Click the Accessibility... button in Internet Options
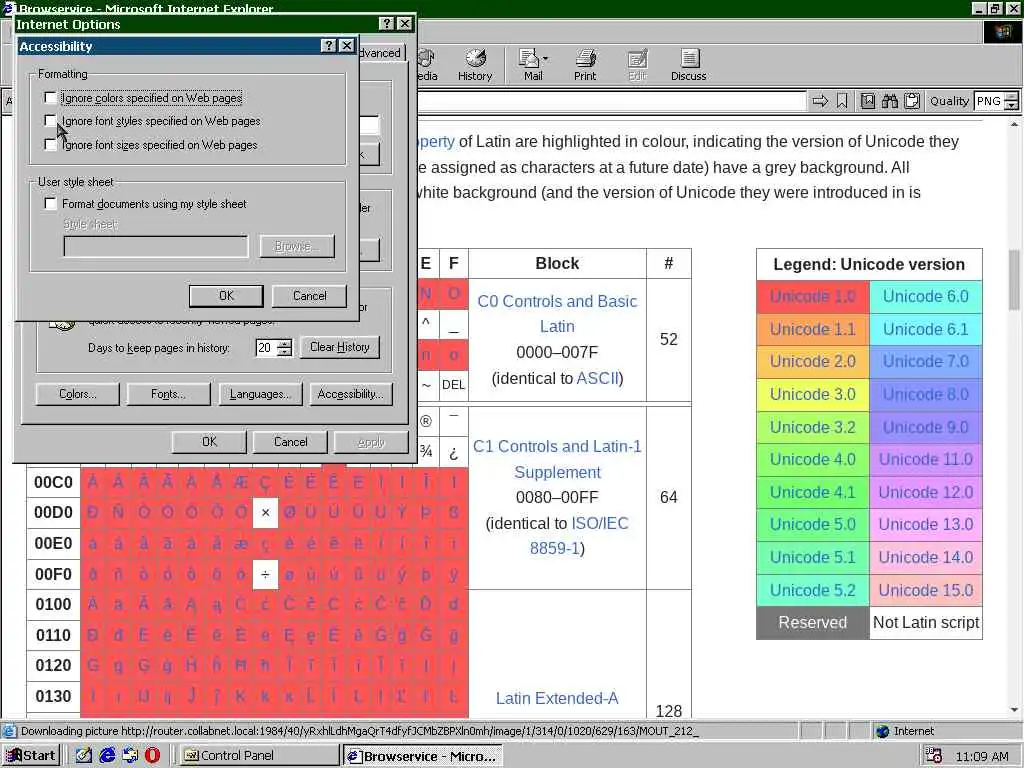Image resolution: width=1024 pixels, height=768 pixels. (x=351, y=394)
